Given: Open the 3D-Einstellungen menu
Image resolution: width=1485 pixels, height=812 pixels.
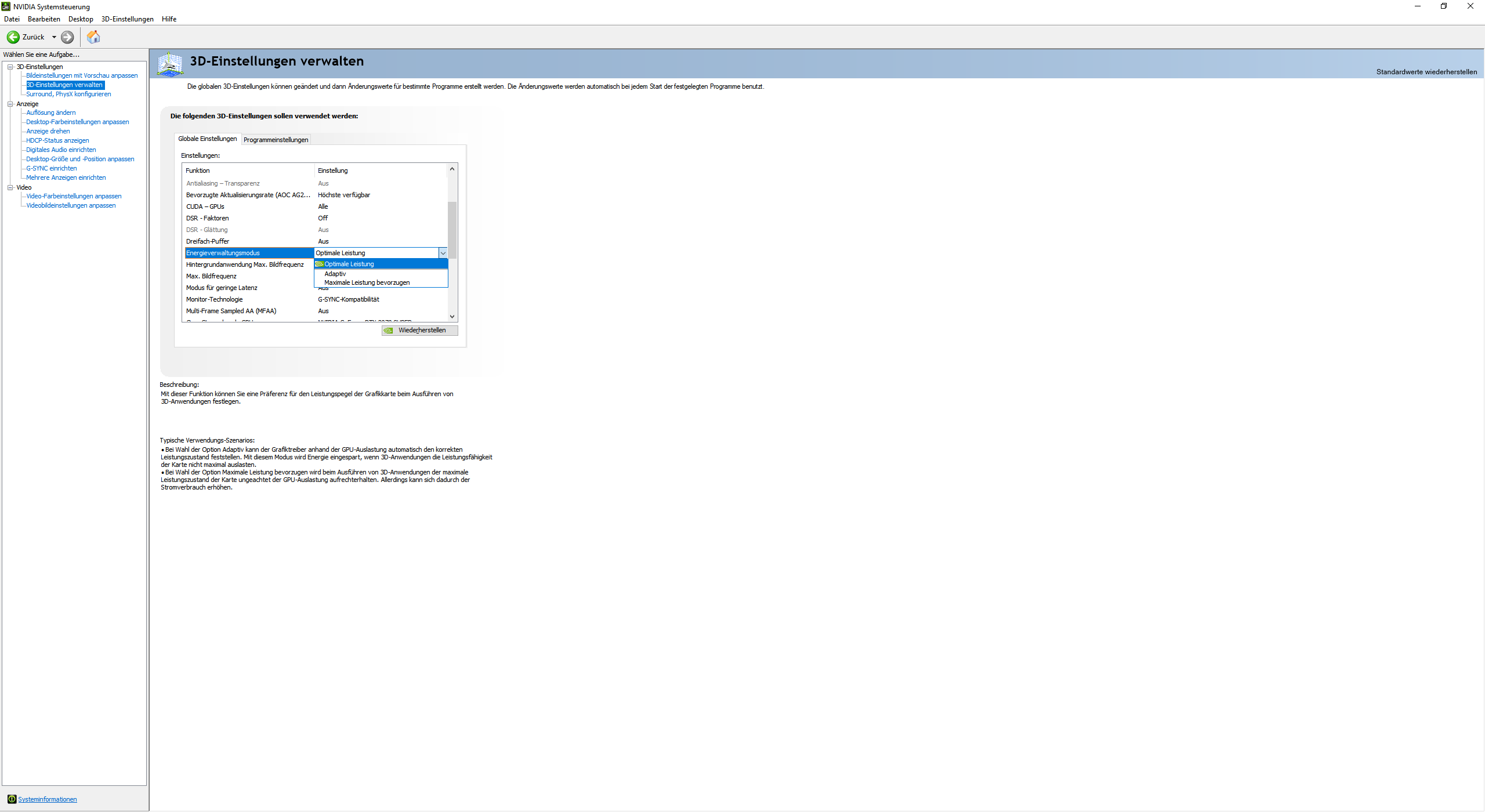Looking at the screenshot, I should click(x=127, y=19).
